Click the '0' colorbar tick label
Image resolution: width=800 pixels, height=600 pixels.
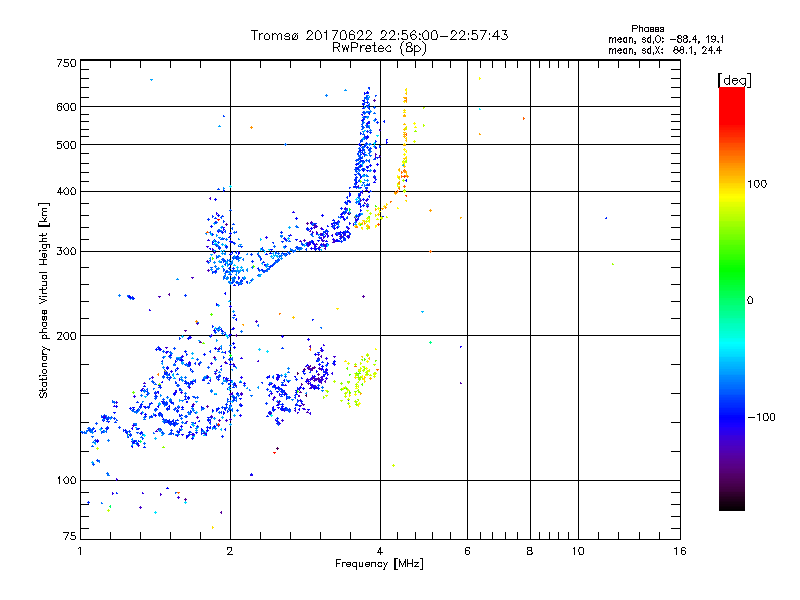750,301
